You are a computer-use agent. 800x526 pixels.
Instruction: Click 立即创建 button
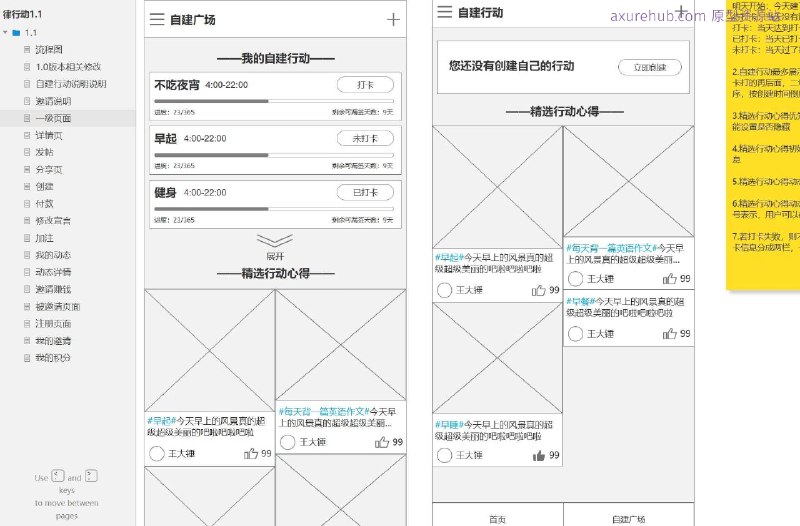(650, 67)
